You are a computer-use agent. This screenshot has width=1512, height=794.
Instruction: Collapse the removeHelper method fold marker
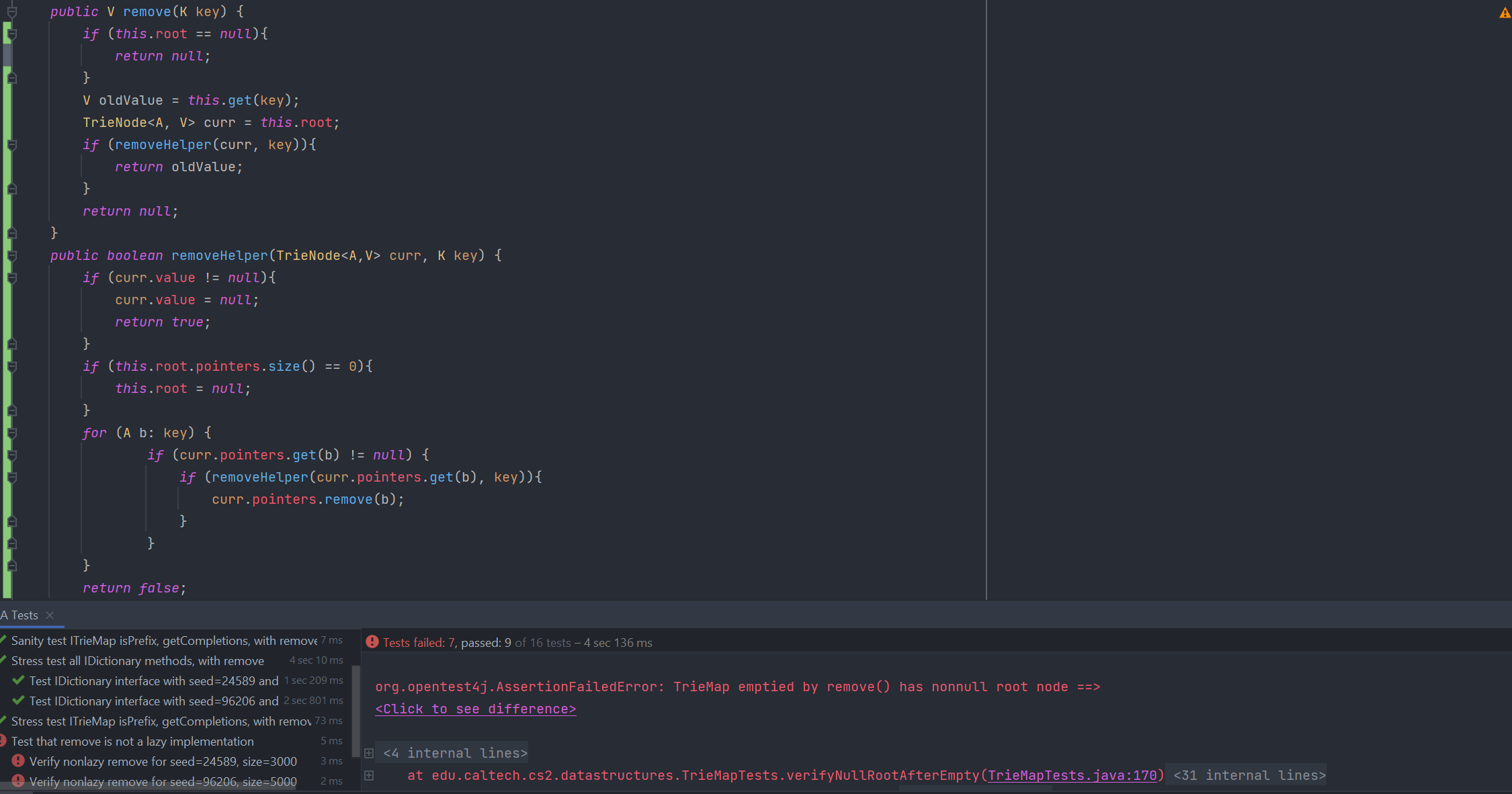(11, 256)
